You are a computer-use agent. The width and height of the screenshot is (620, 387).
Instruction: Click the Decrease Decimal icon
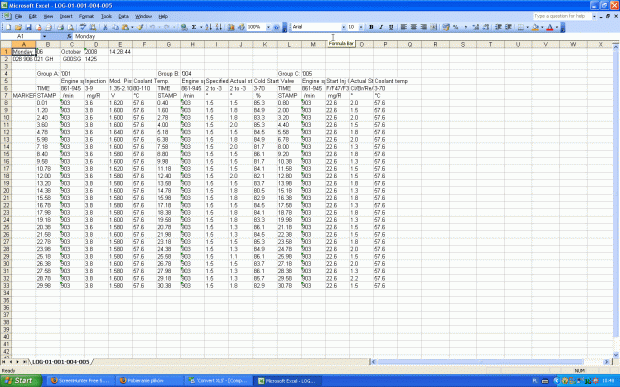[486, 27]
